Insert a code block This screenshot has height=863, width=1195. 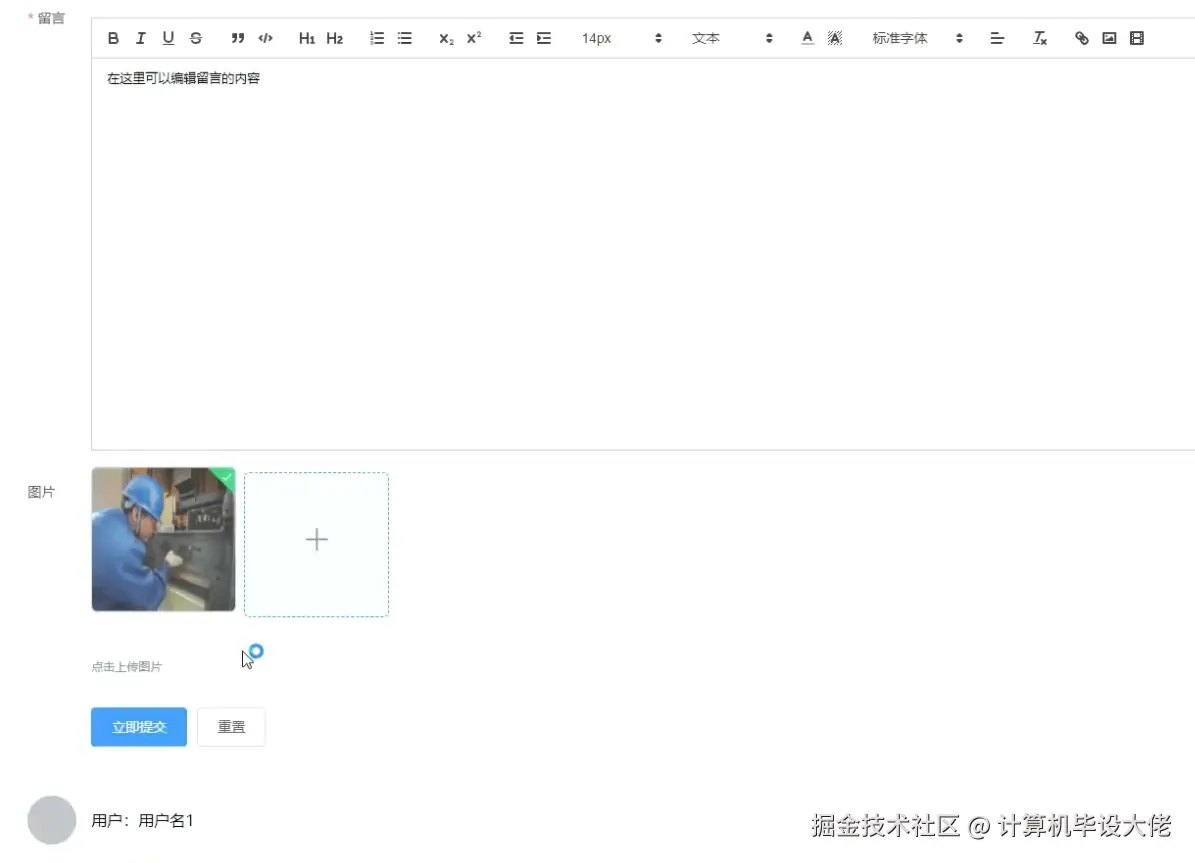click(265, 38)
